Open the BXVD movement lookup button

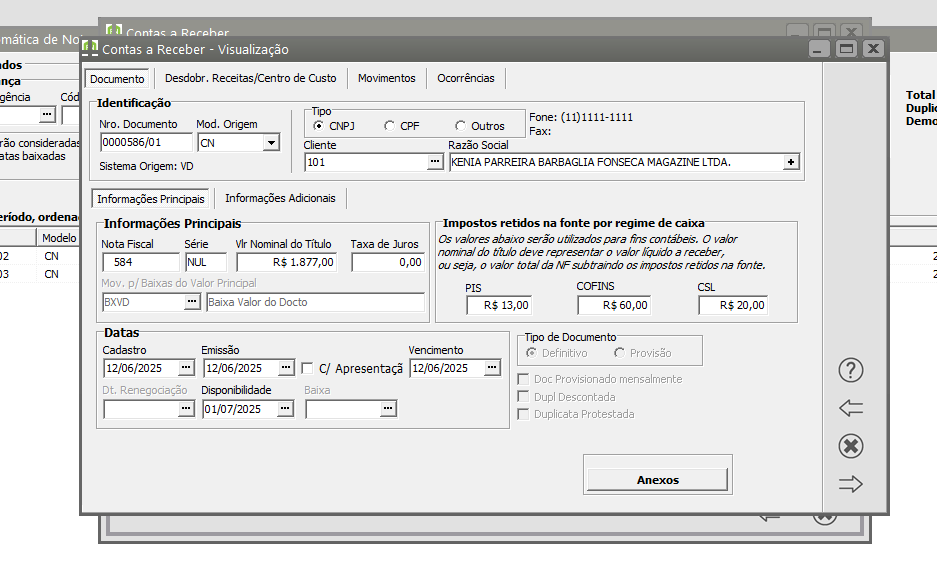(x=191, y=302)
